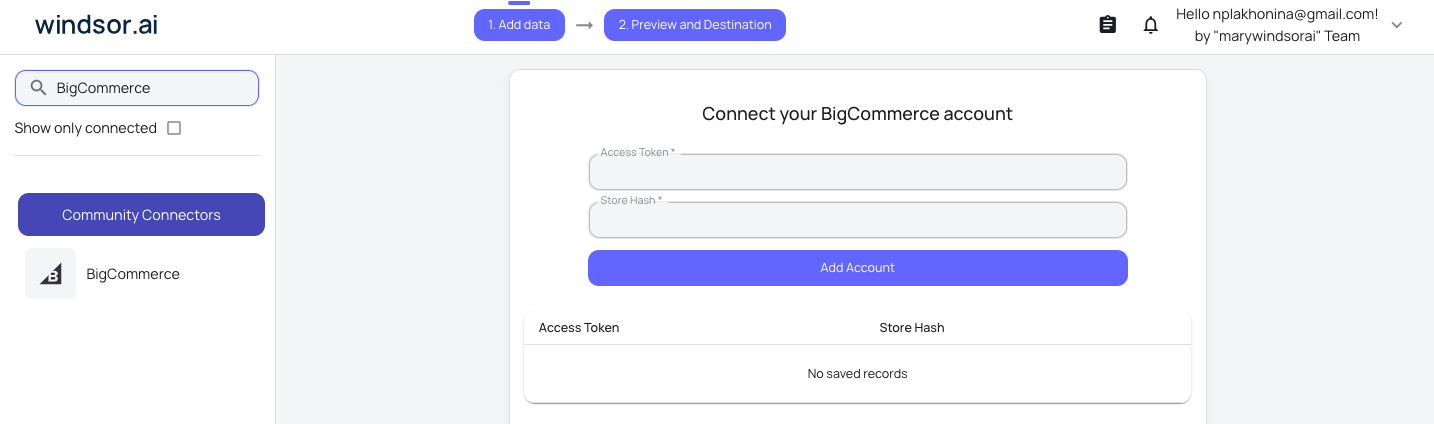This screenshot has height=424, width=1434.
Task: Go to 2. Preview and Destination step
Action: [x=695, y=25]
